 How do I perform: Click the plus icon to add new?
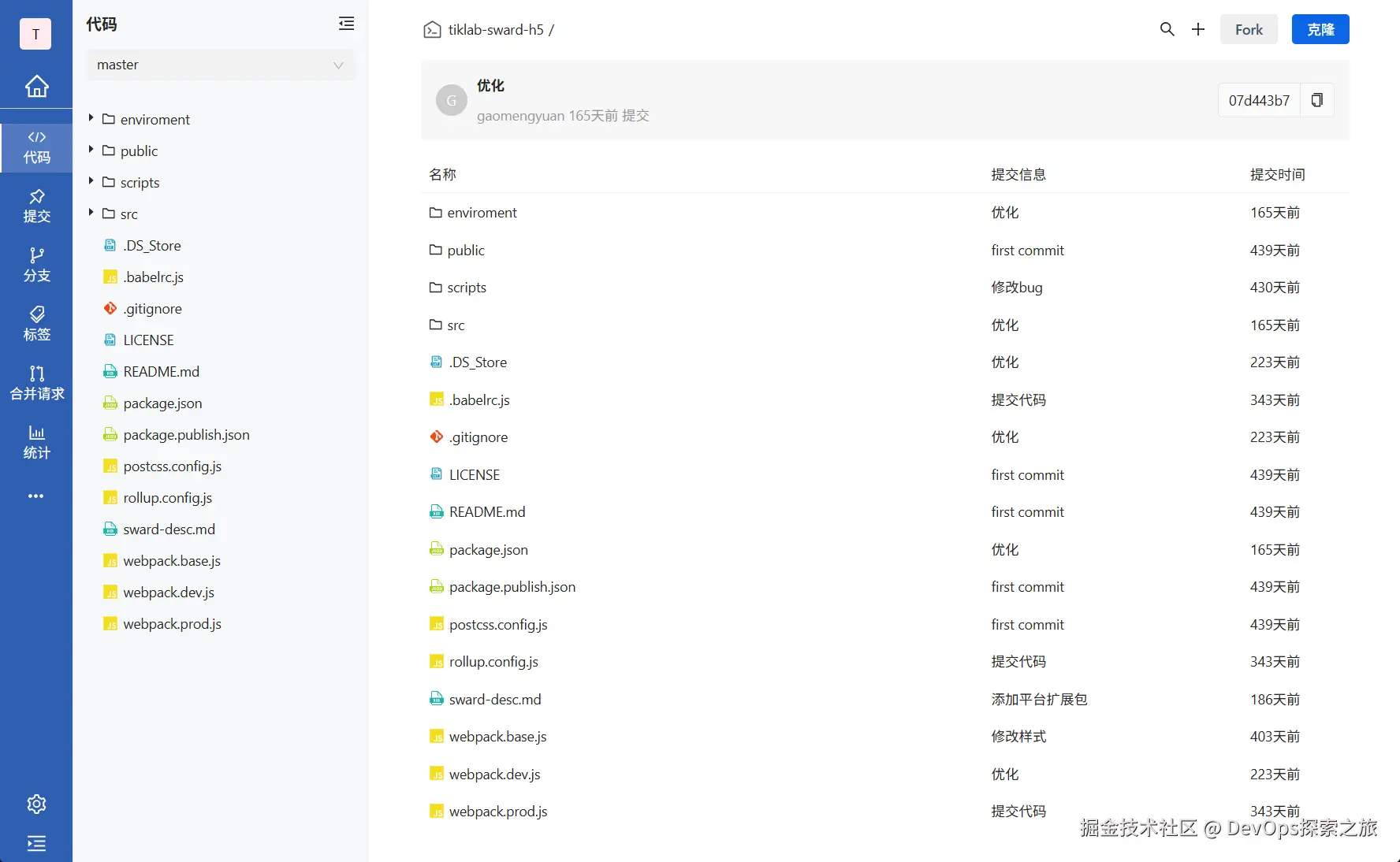[1198, 29]
